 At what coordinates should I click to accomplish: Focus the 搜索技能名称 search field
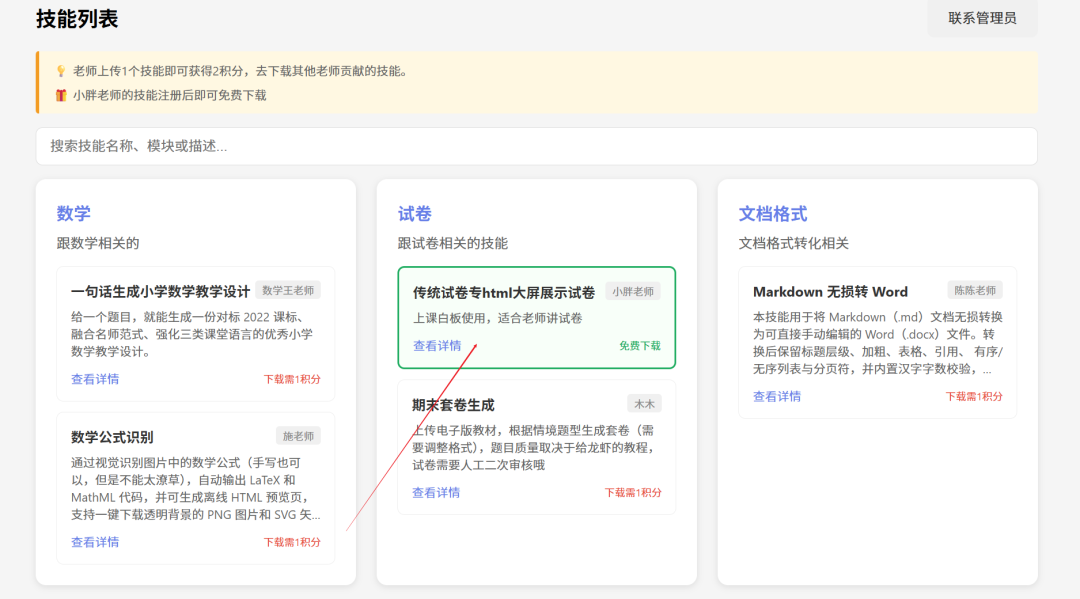(x=537, y=146)
